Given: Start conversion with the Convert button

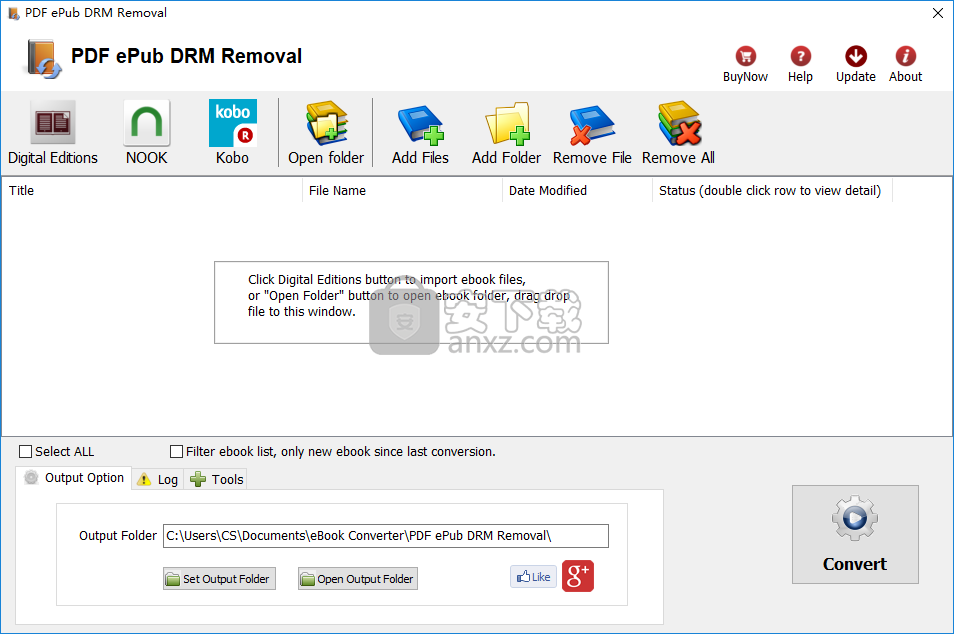Looking at the screenshot, I should tap(855, 534).
